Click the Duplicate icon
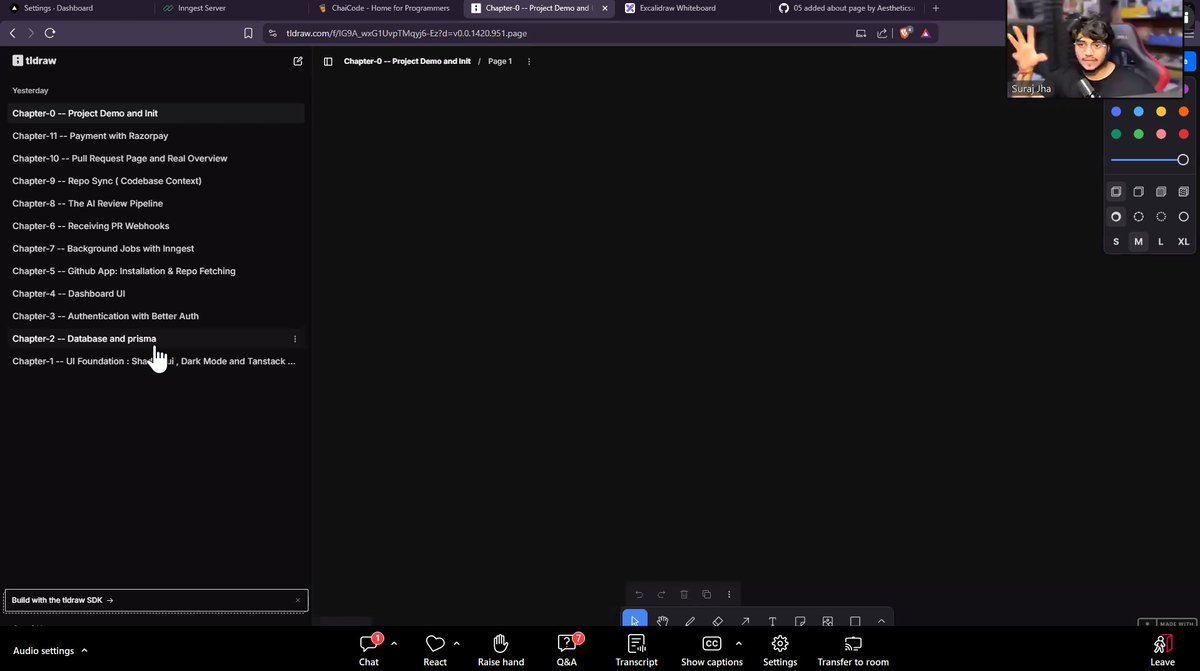 pos(706,594)
